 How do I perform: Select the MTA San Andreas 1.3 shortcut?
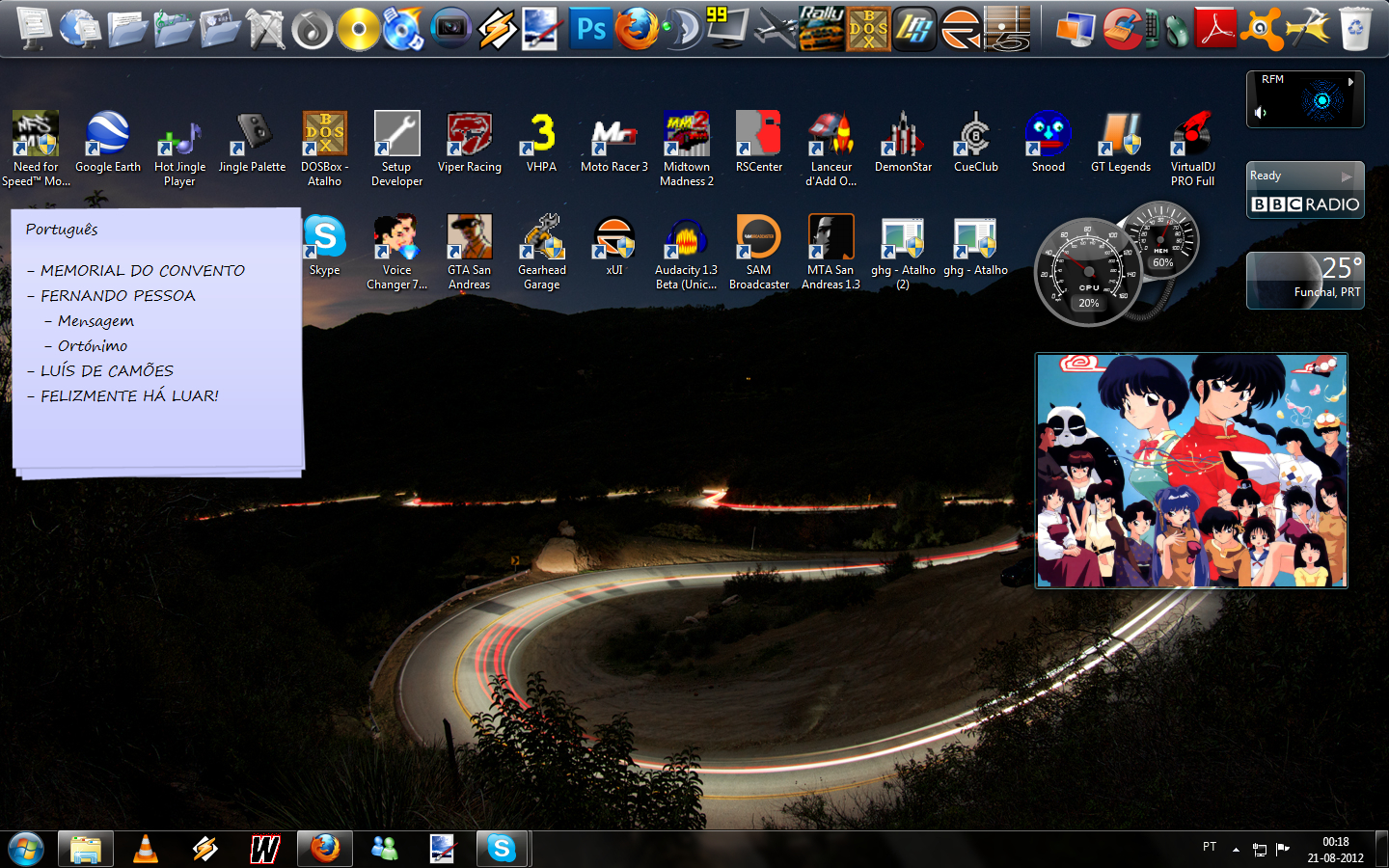[831, 252]
